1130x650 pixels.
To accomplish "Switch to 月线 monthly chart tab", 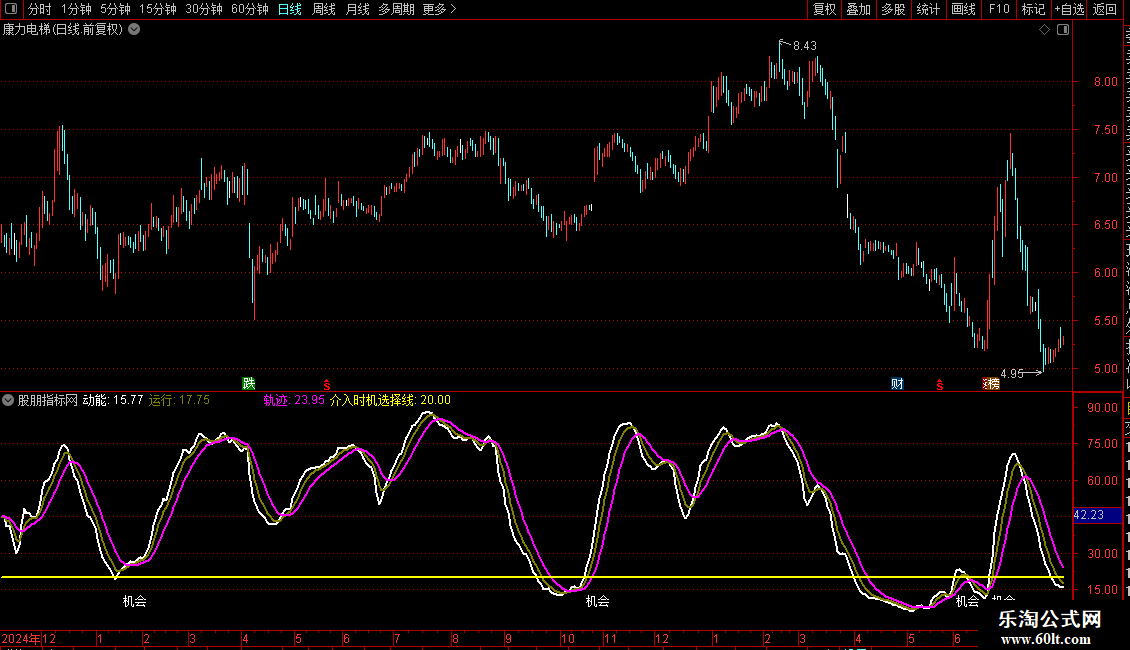I will tap(357, 9).
